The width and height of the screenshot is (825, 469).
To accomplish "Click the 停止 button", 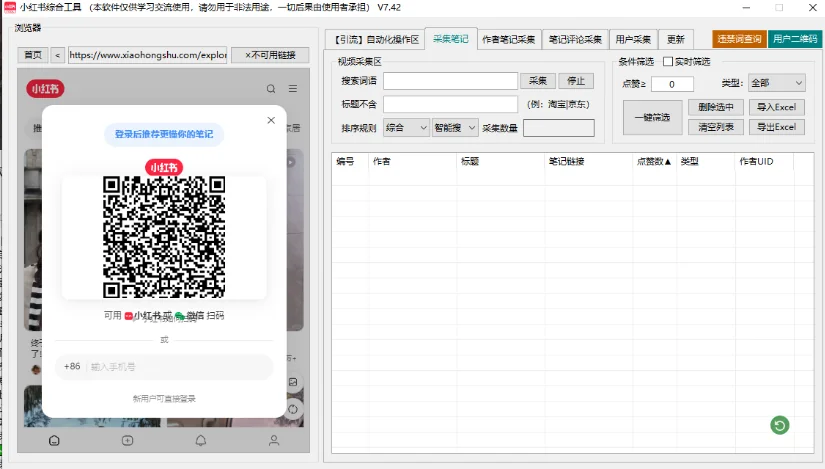I will 576,81.
